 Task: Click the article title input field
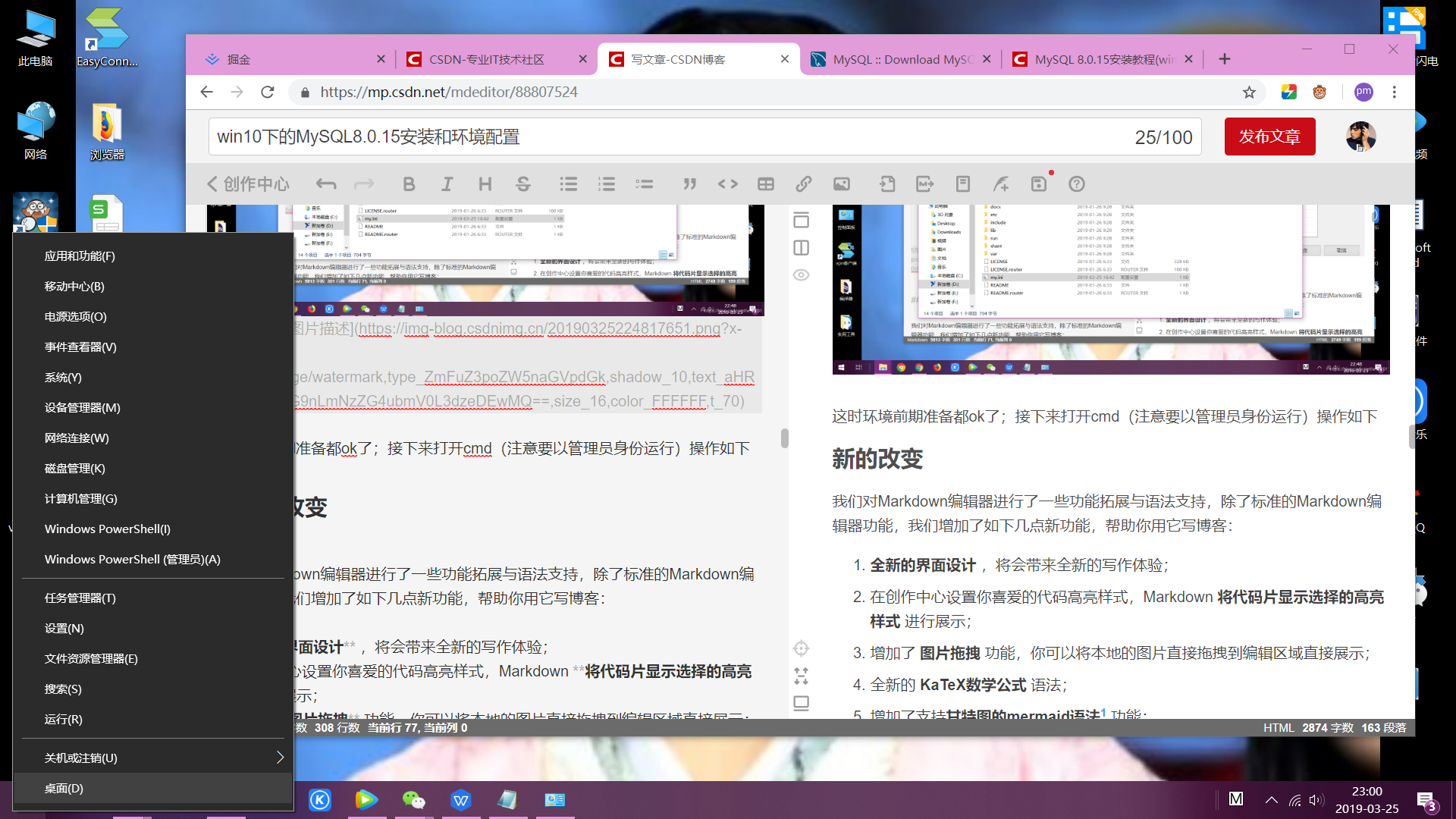pyautogui.click(x=667, y=136)
